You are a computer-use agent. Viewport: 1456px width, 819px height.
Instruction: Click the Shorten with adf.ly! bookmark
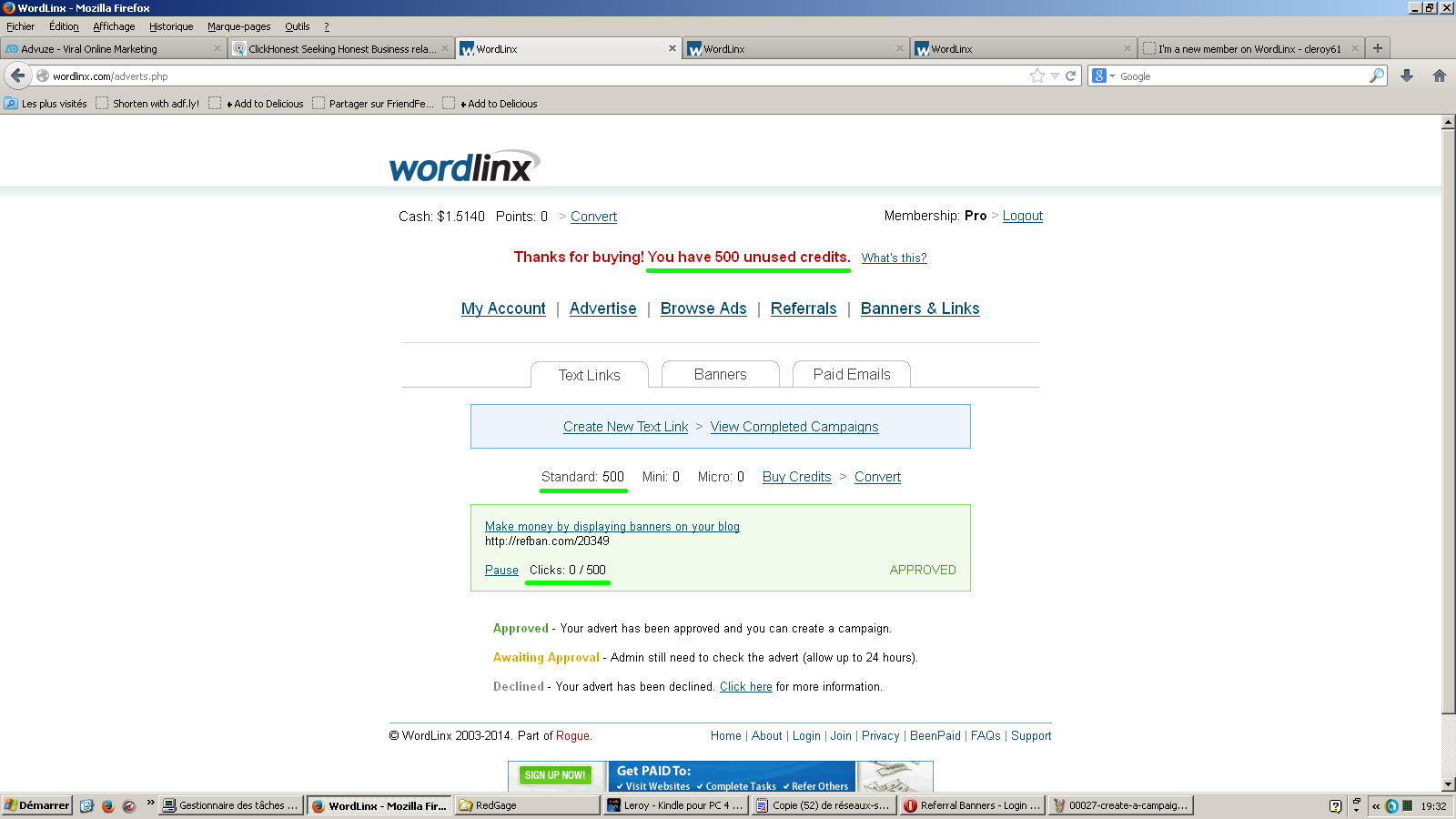[147, 104]
